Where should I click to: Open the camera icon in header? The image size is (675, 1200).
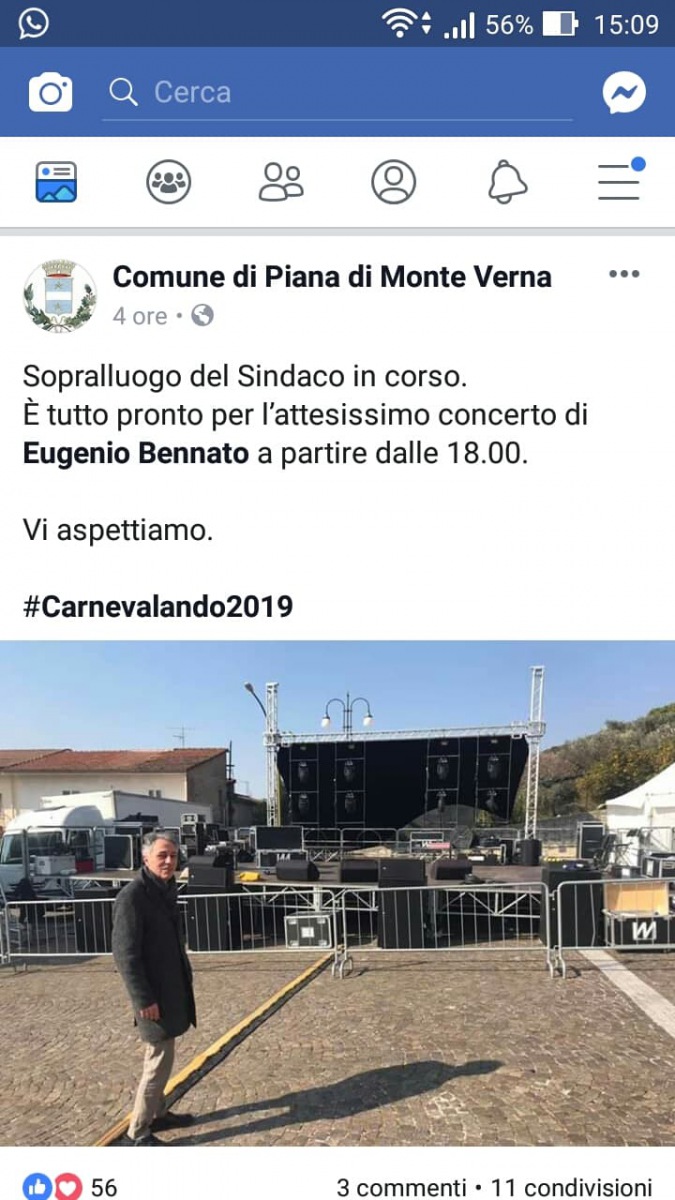50,92
